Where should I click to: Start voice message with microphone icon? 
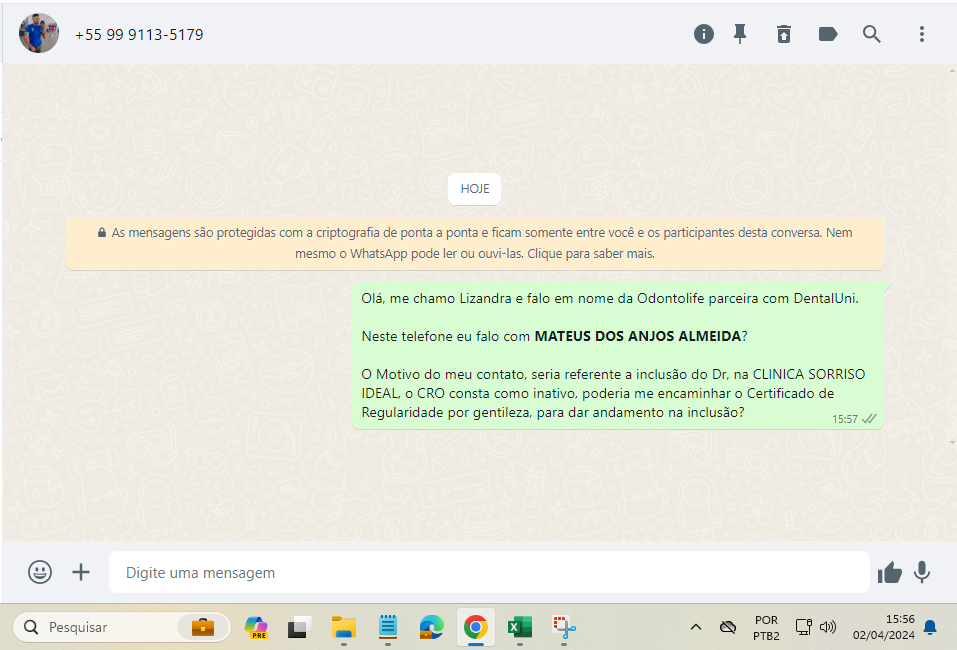coord(922,572)
